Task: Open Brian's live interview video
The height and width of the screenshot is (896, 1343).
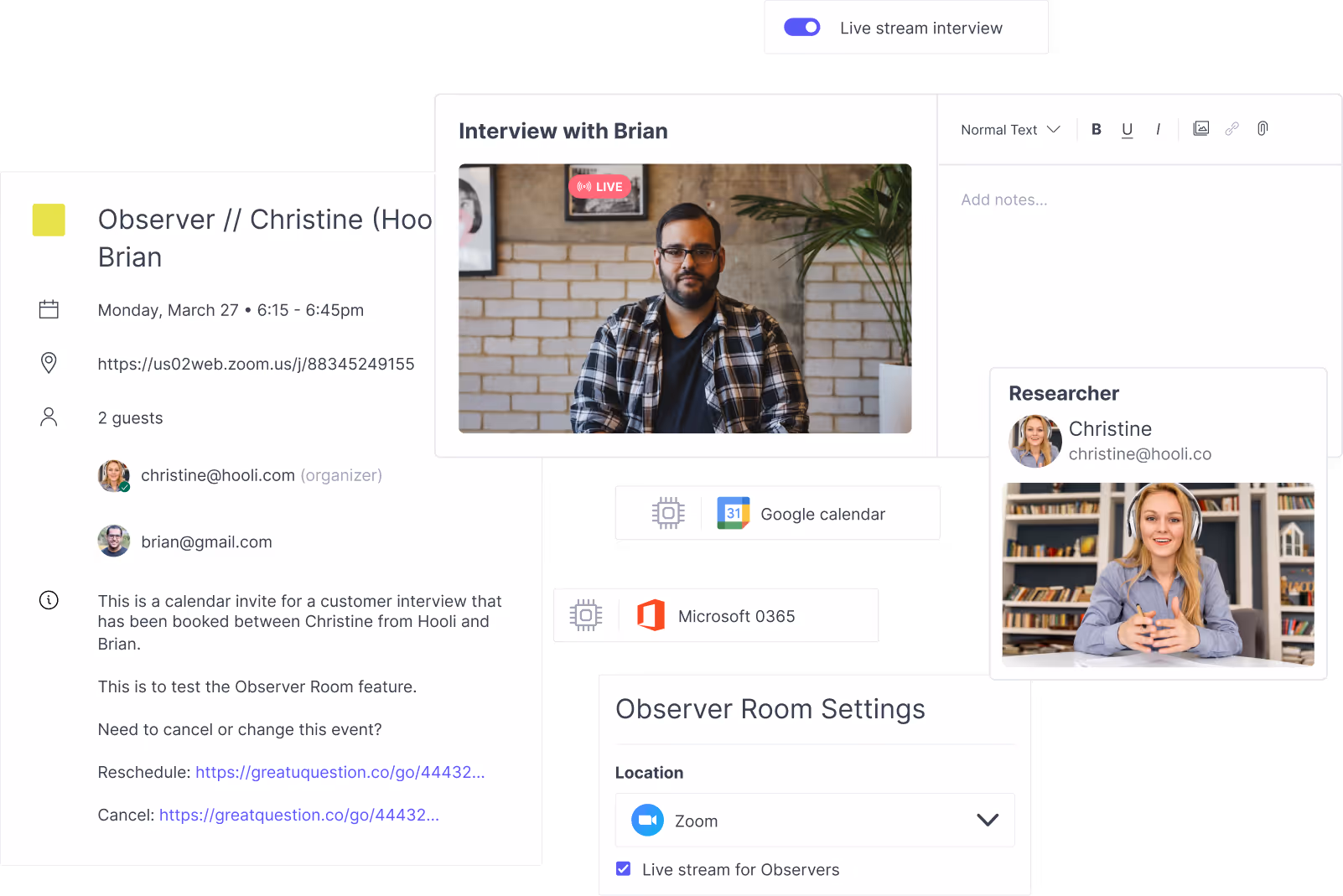Action: tap(685, 298)
